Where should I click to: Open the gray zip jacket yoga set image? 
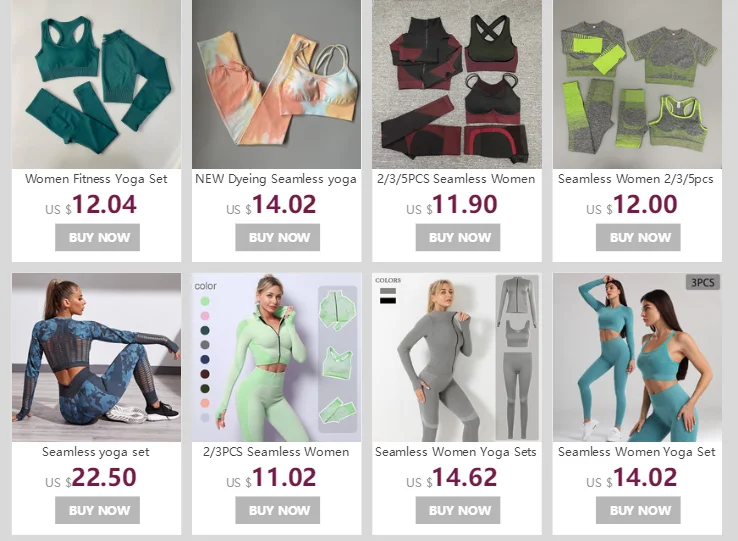click(x=457, y=357)
